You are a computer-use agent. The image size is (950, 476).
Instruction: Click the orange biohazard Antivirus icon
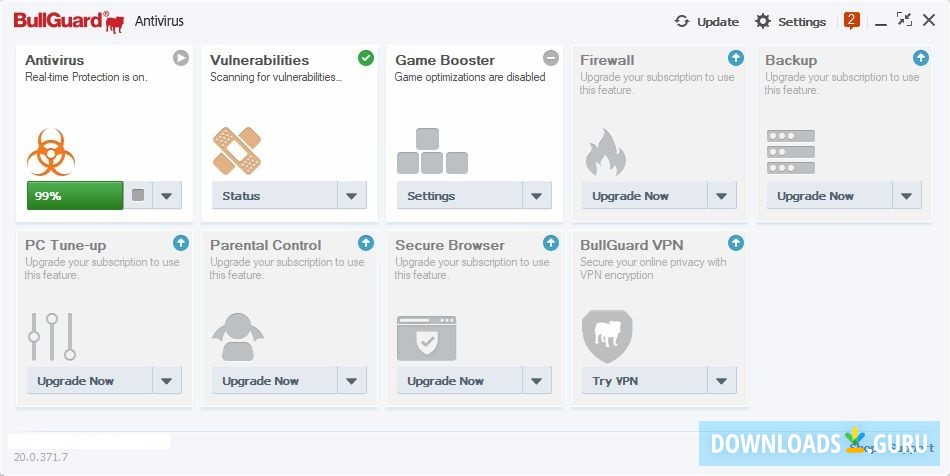coord(51,151)
